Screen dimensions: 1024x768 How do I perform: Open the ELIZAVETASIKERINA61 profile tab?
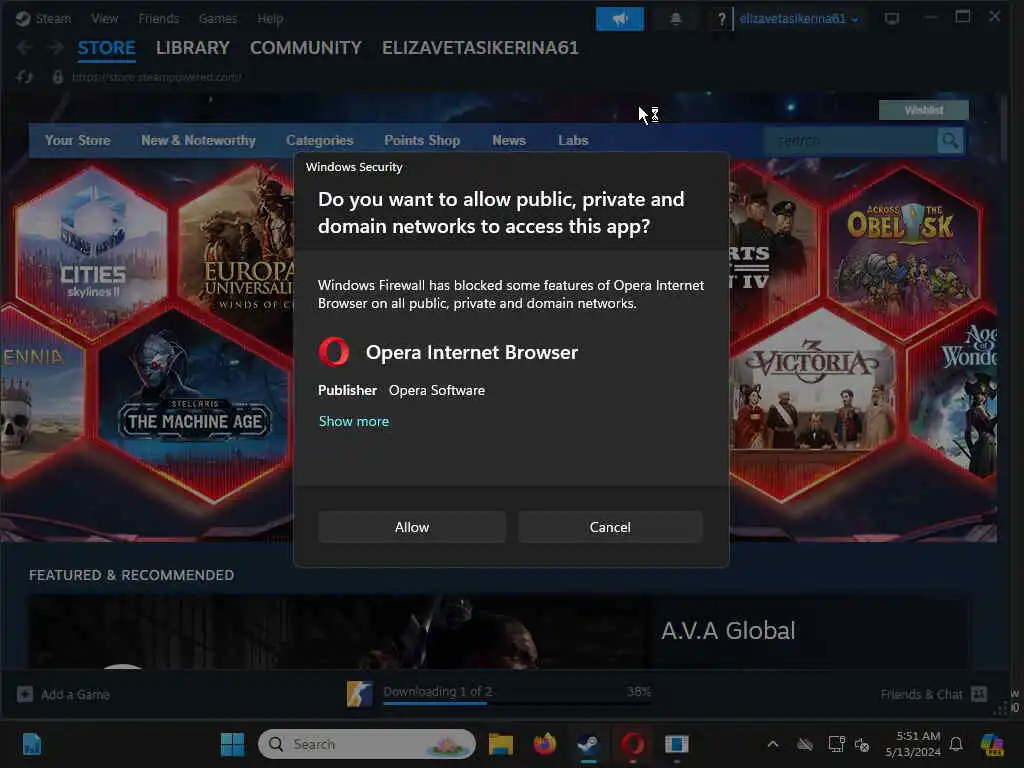(x=480, y=48)
